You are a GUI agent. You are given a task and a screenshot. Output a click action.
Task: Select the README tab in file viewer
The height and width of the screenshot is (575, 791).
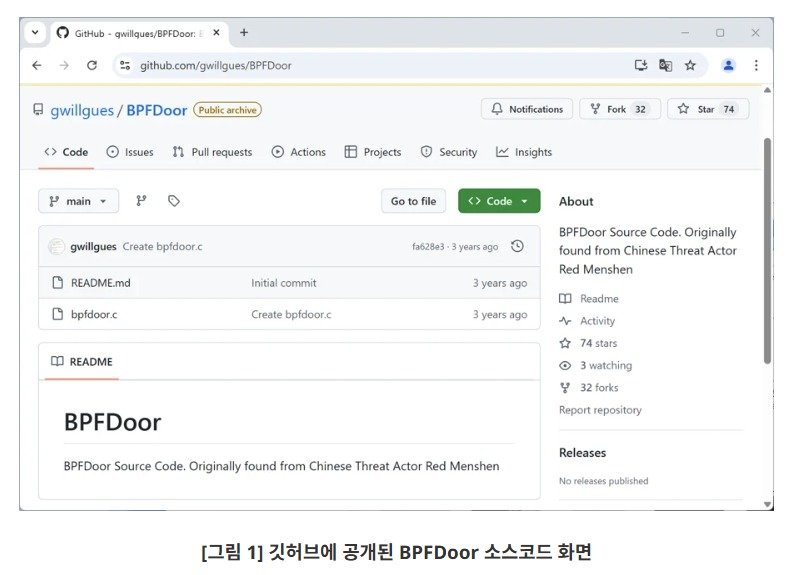82,362
